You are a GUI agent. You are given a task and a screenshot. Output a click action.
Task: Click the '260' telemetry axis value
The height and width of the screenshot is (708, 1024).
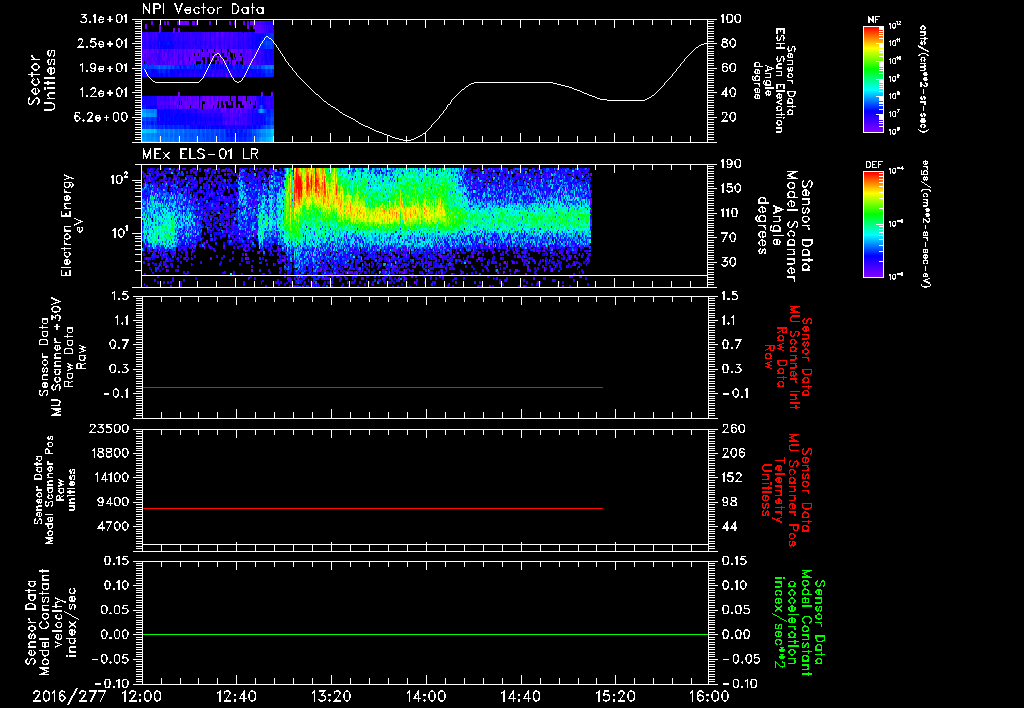pyautogui.click(x=731, y=428)
